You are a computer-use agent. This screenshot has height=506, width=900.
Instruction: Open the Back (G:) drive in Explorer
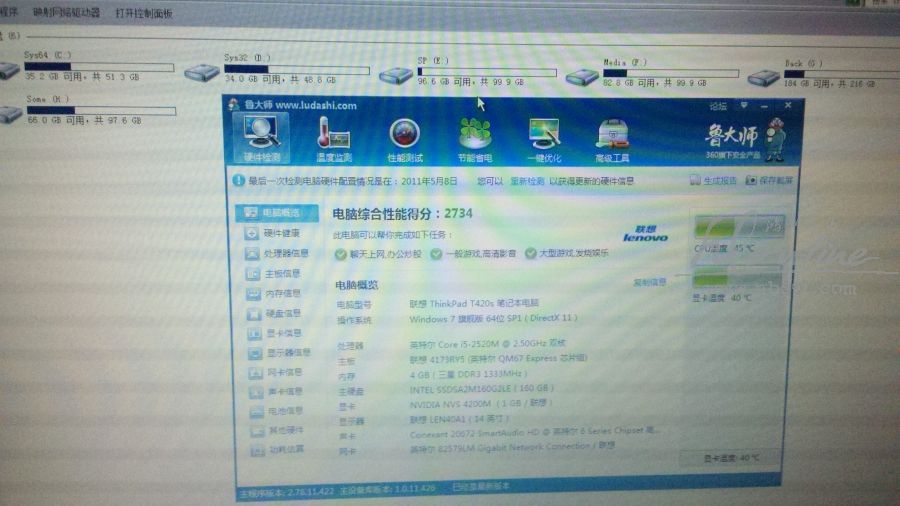824,73
